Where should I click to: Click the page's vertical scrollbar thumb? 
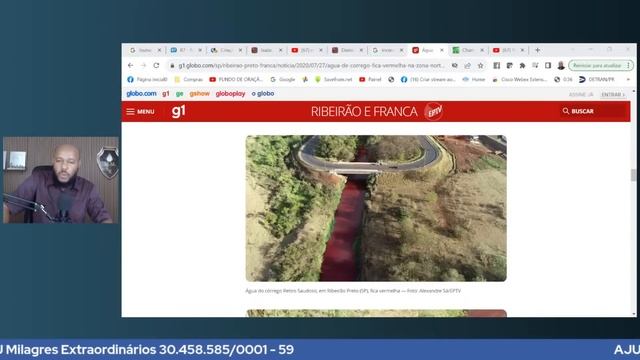pyautogui.click(x=633, y=175)
